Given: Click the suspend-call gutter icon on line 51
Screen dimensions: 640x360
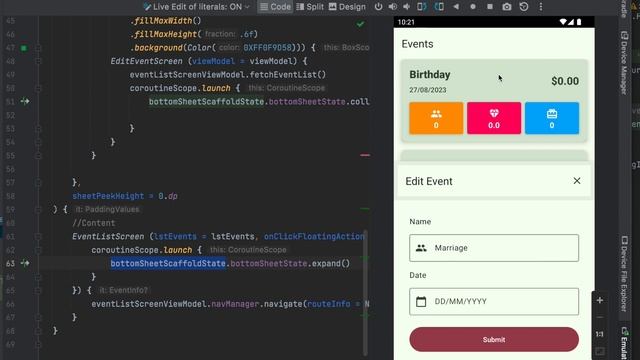Looking at the screenshot, I should [25, 101].
